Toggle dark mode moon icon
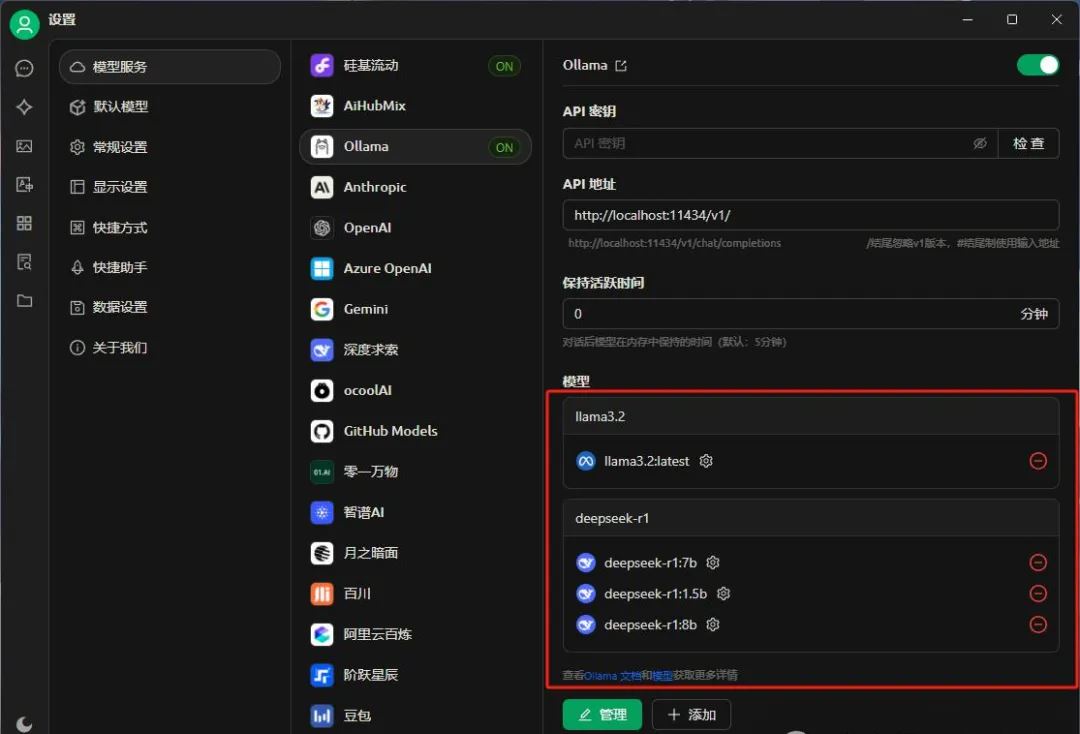Image resolution: width=1080 pixels, height=734 pixels. (x=24, y=724)
